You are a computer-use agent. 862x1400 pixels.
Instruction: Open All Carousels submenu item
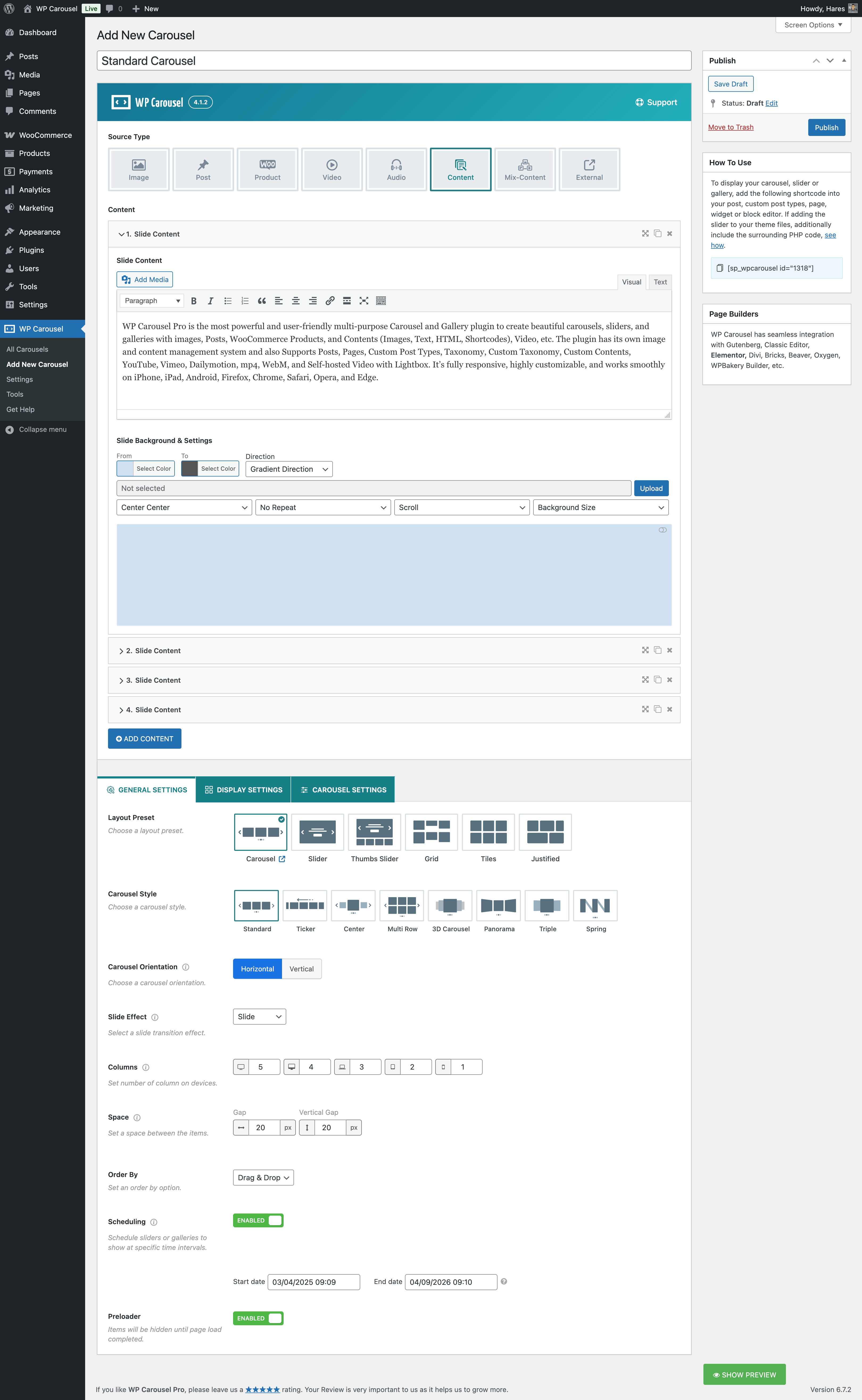coord(27,349)
